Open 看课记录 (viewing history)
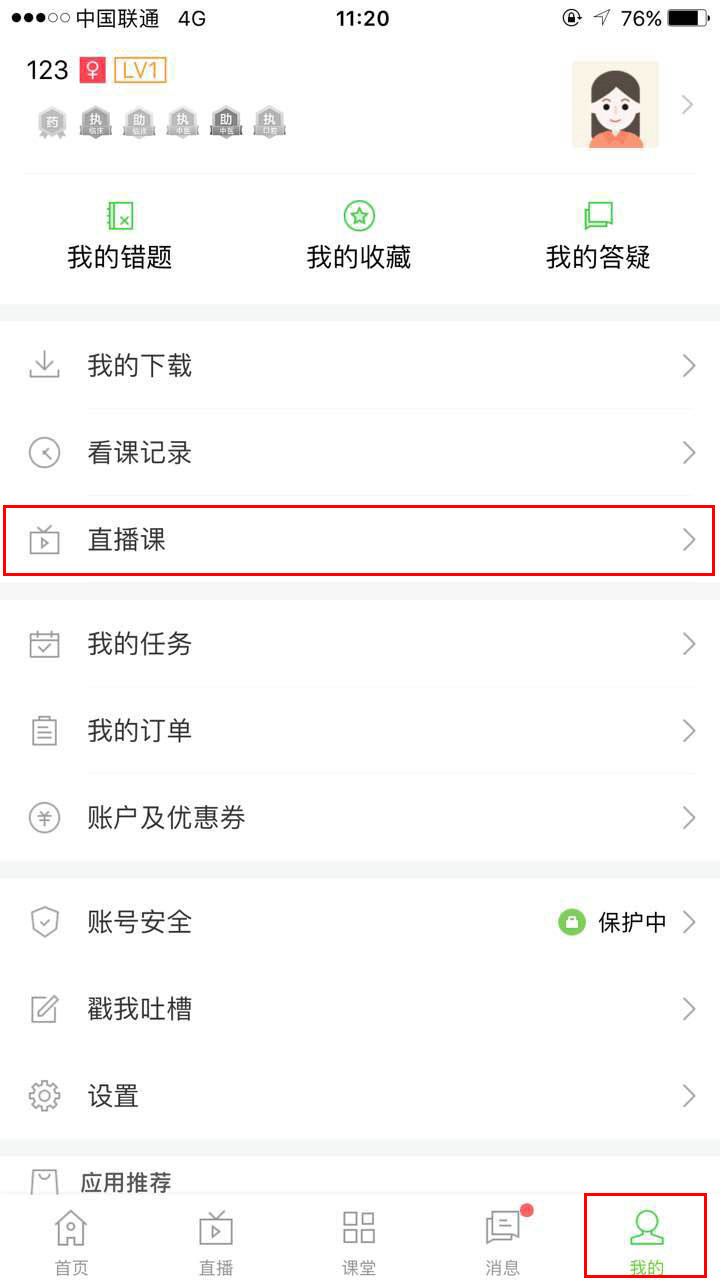This screenshot has width=720, height=1280. point(360,453)
